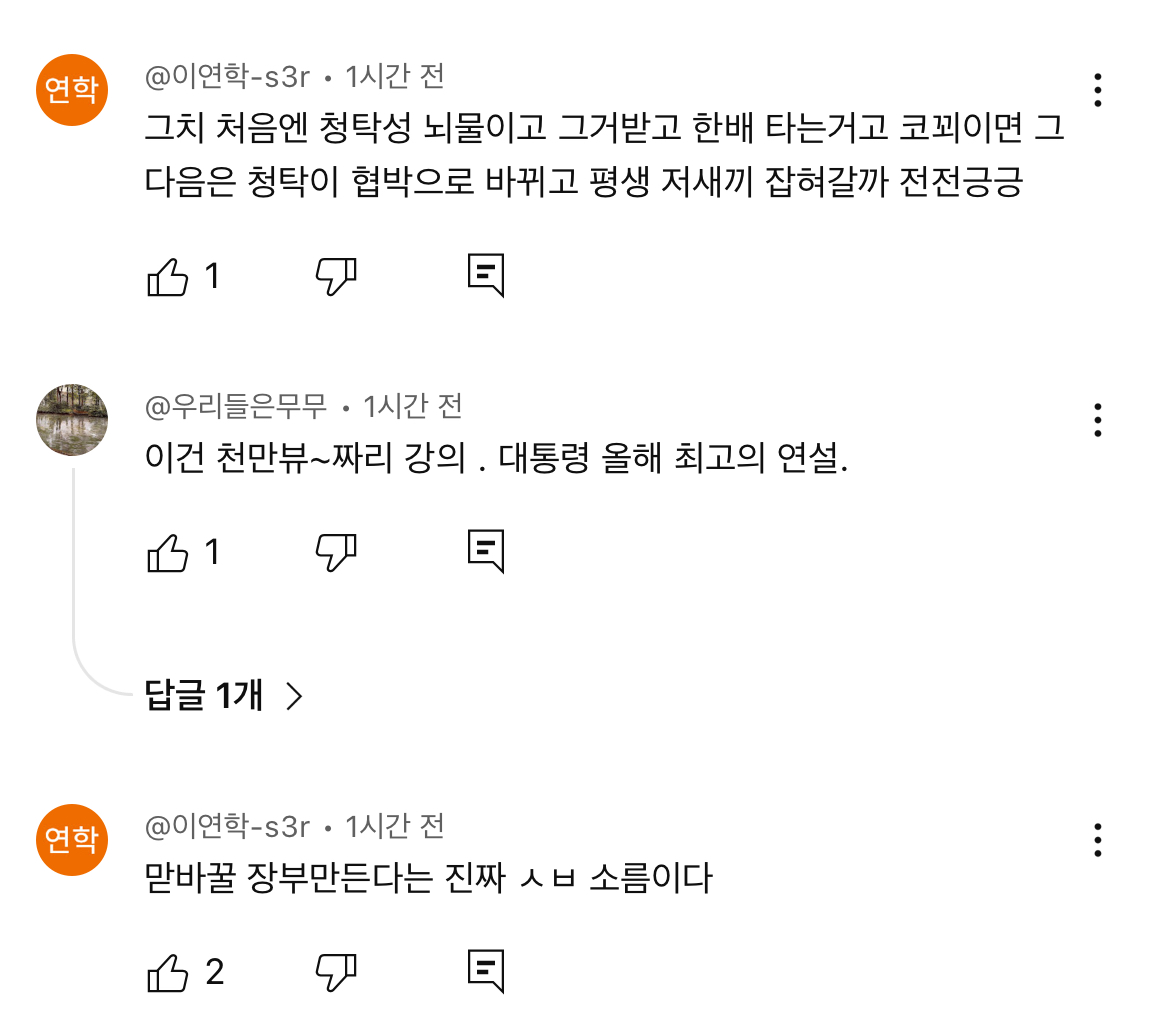This screenshot has height=1026, width=1170.
Task: Click the chevron next to 답글 1개
Action: click(294, 695)
